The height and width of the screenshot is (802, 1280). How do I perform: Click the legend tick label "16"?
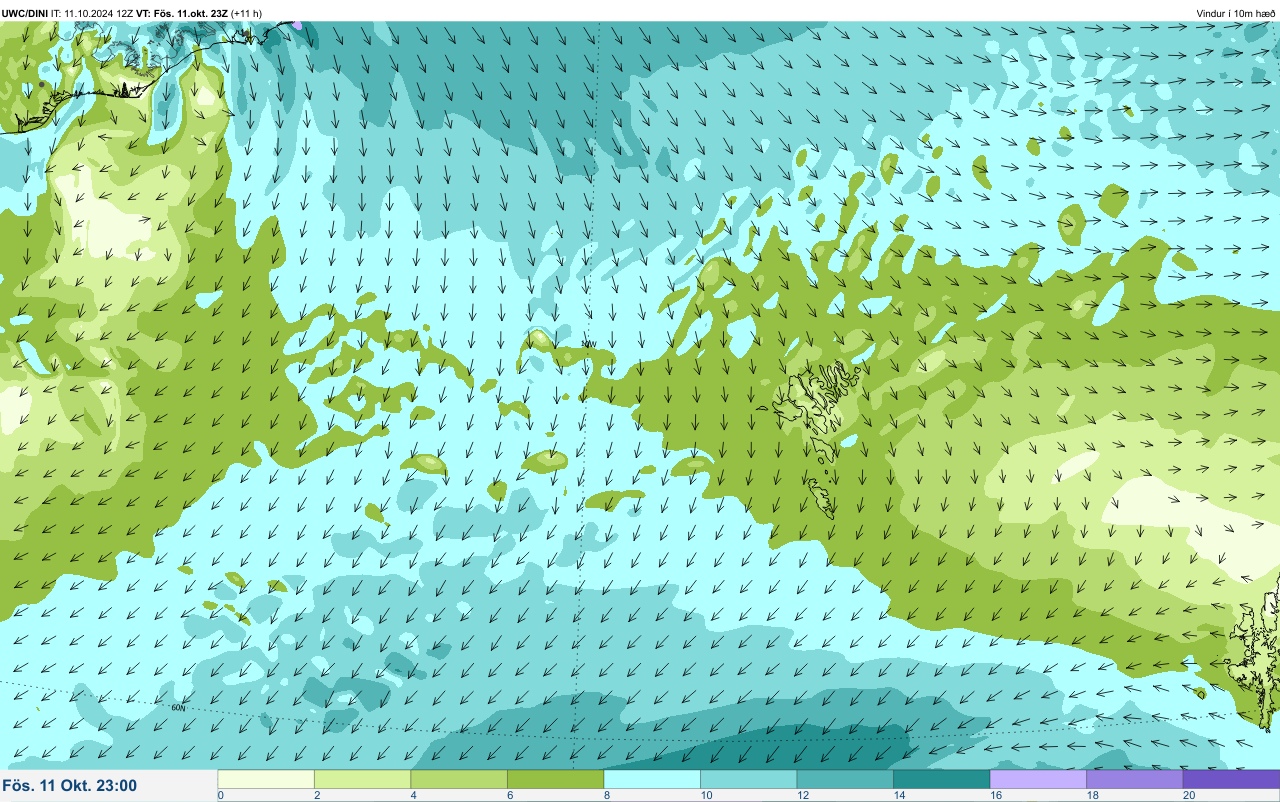click(x=994, y=795)
